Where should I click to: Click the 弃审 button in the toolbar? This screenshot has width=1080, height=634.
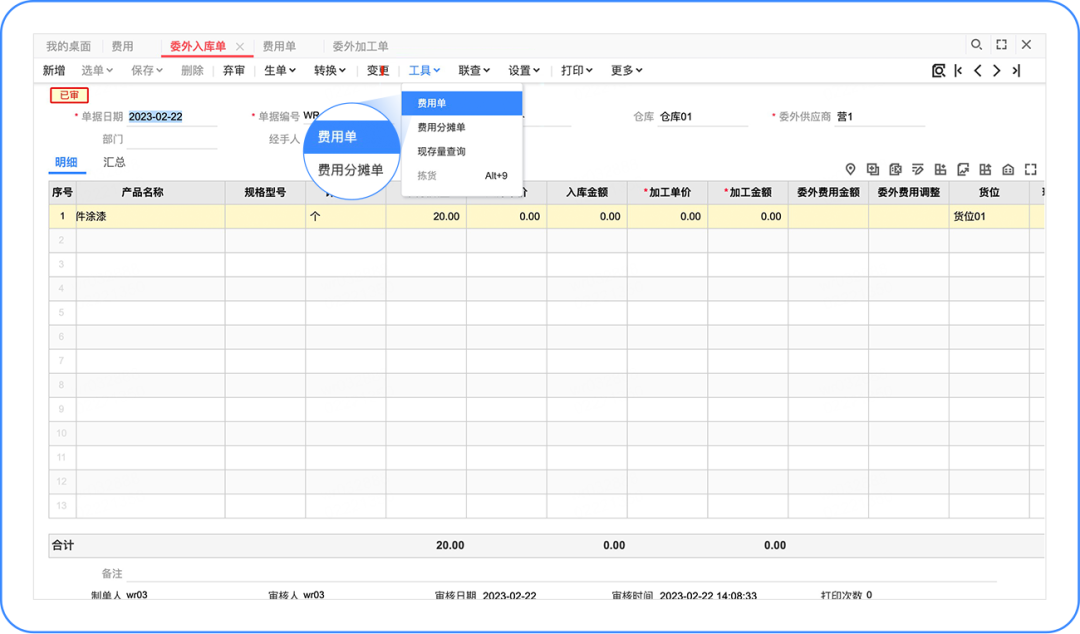[235, 70]
